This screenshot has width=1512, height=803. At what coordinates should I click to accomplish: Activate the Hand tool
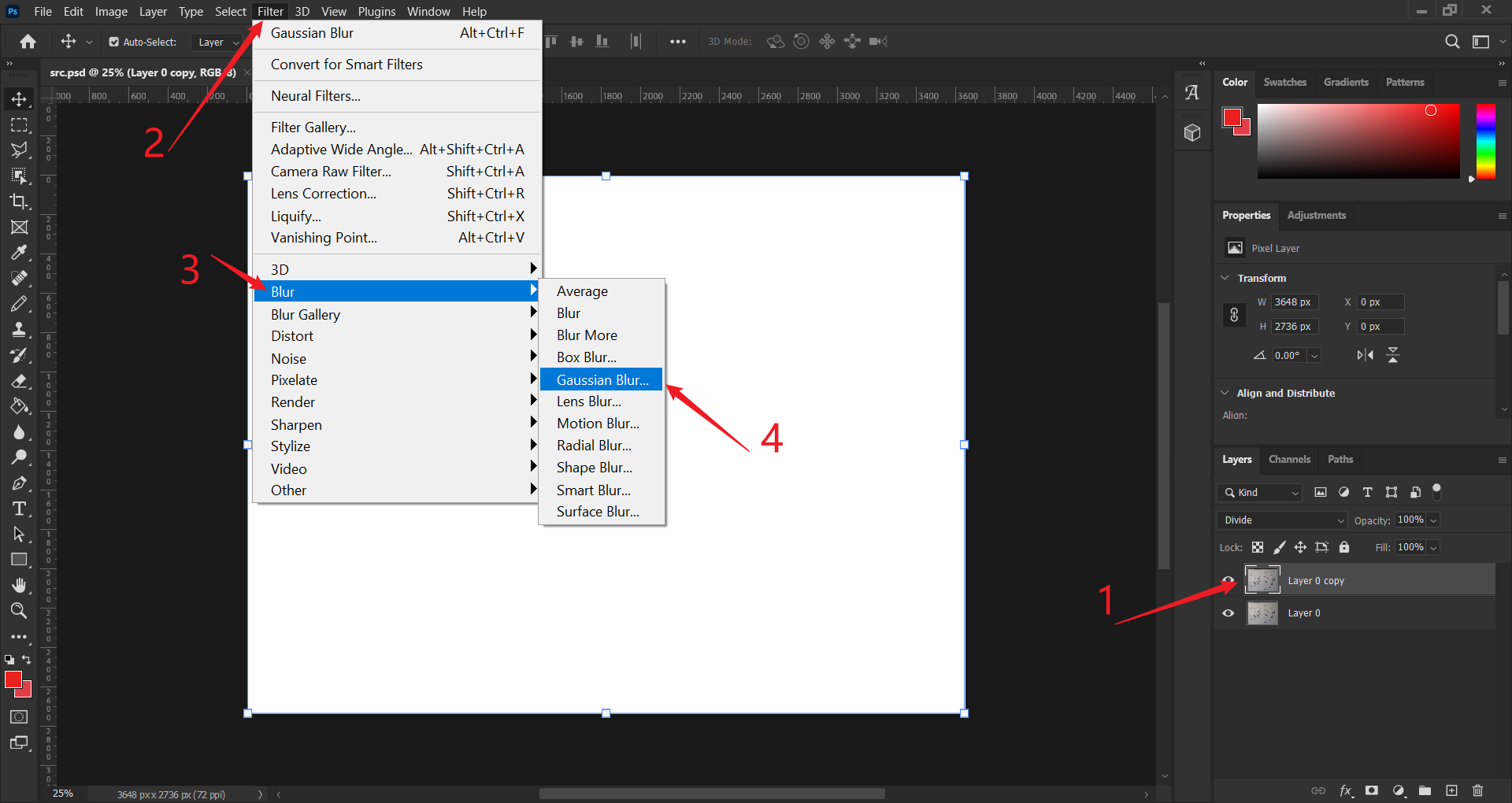coord(19,585)
